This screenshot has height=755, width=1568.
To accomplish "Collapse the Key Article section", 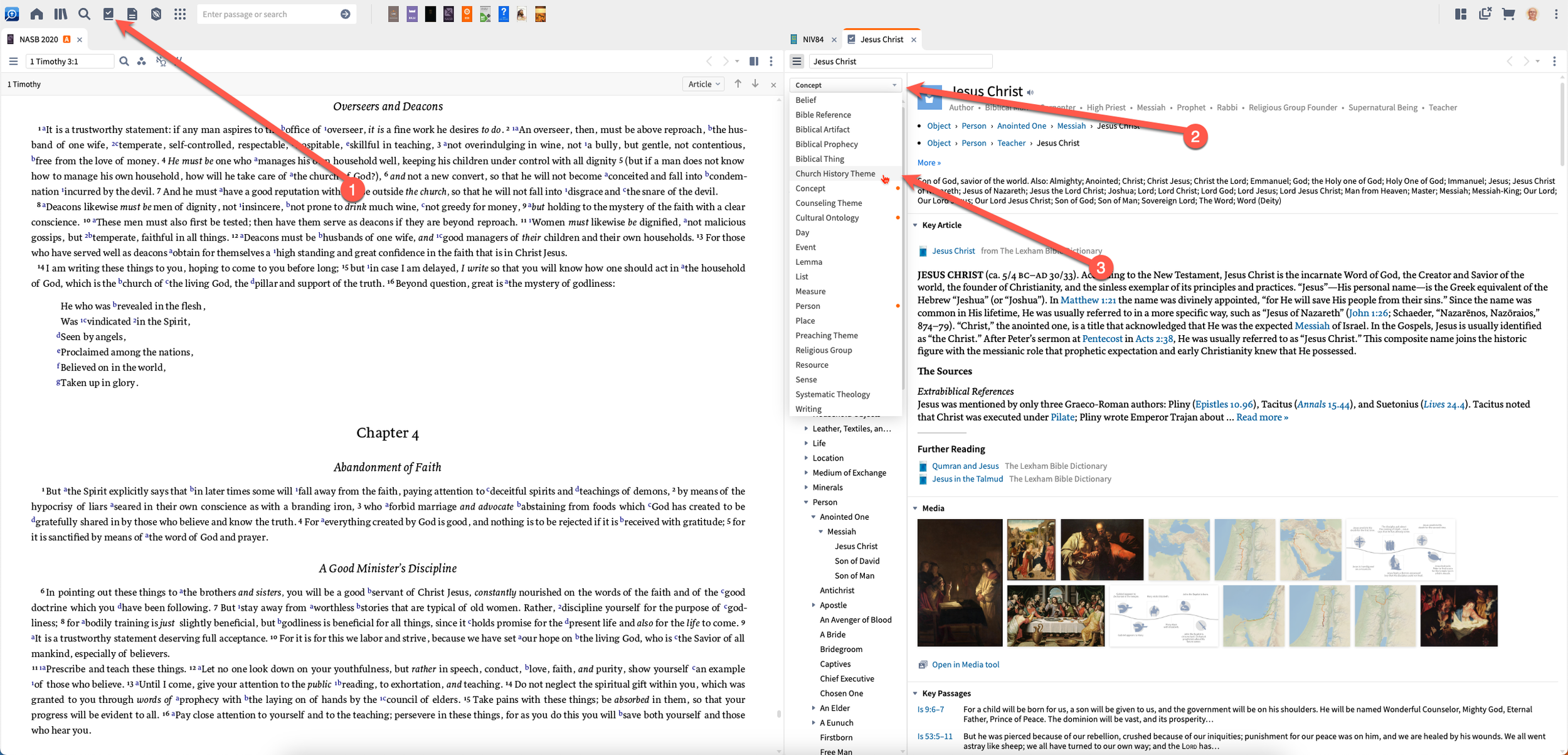I will coord(915,225).
